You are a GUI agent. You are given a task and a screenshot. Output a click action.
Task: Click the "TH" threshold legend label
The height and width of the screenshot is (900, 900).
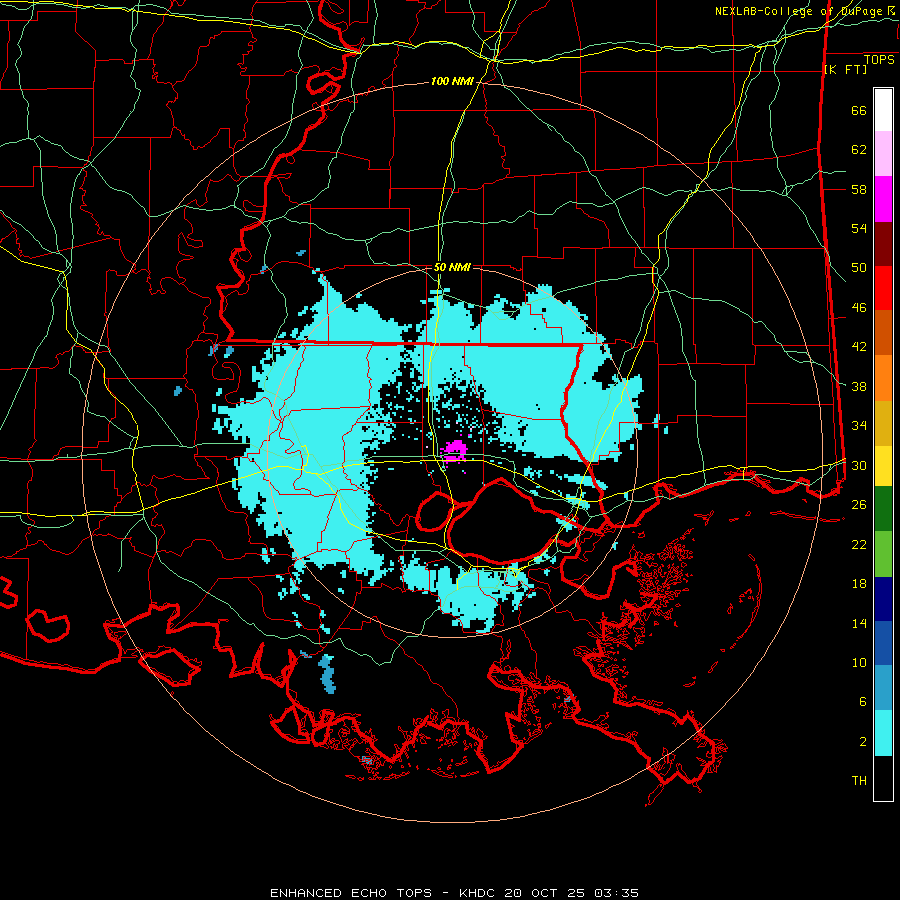(x=859, y=781)
